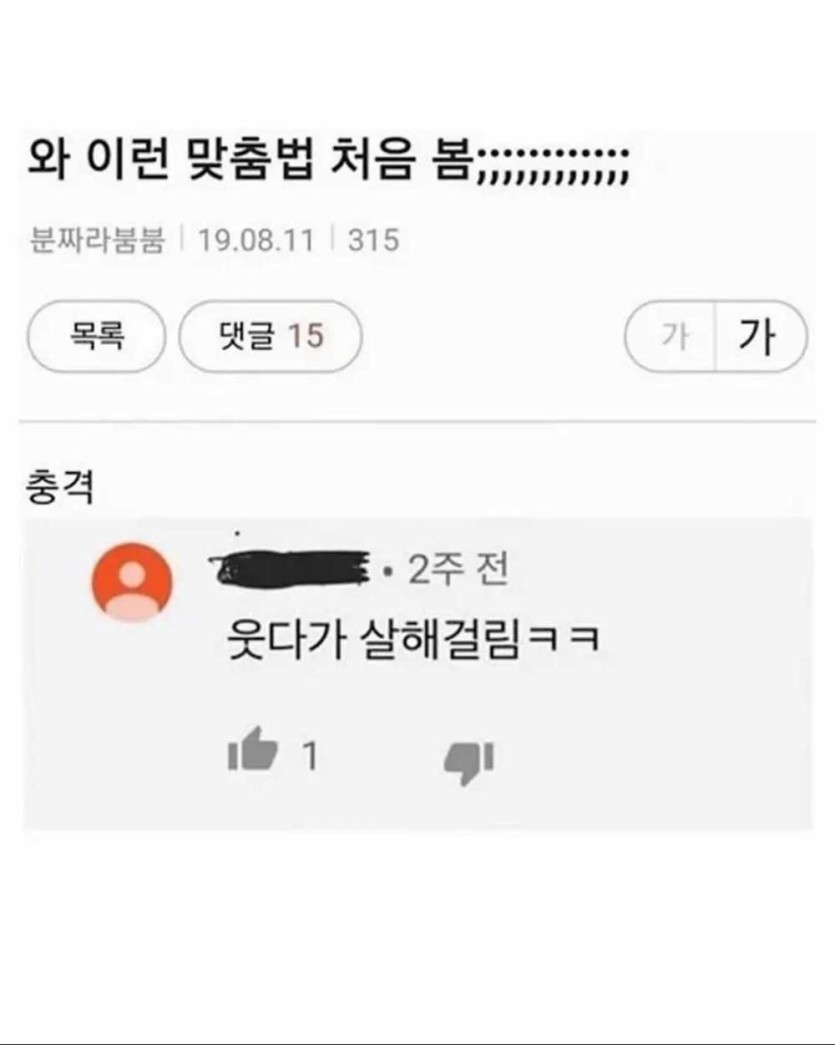Click the post date 19.08.11
This screenshot has height=1045, width=835.
[256, 240]
